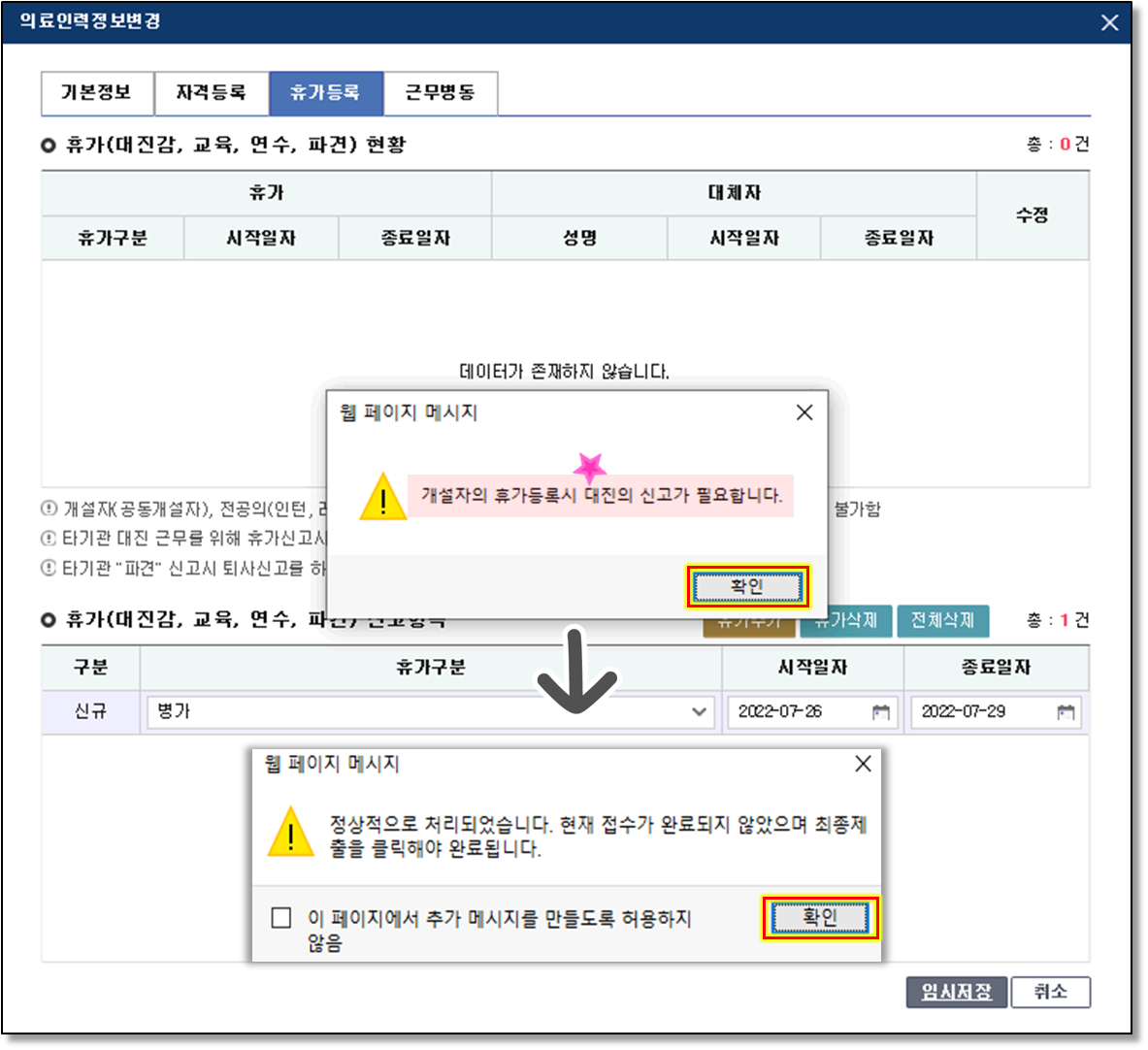Screen dimensions: 1148x1050
Task: Click the warning icon in the 정상적으로 처리 dialog
Action: point(290,833)
